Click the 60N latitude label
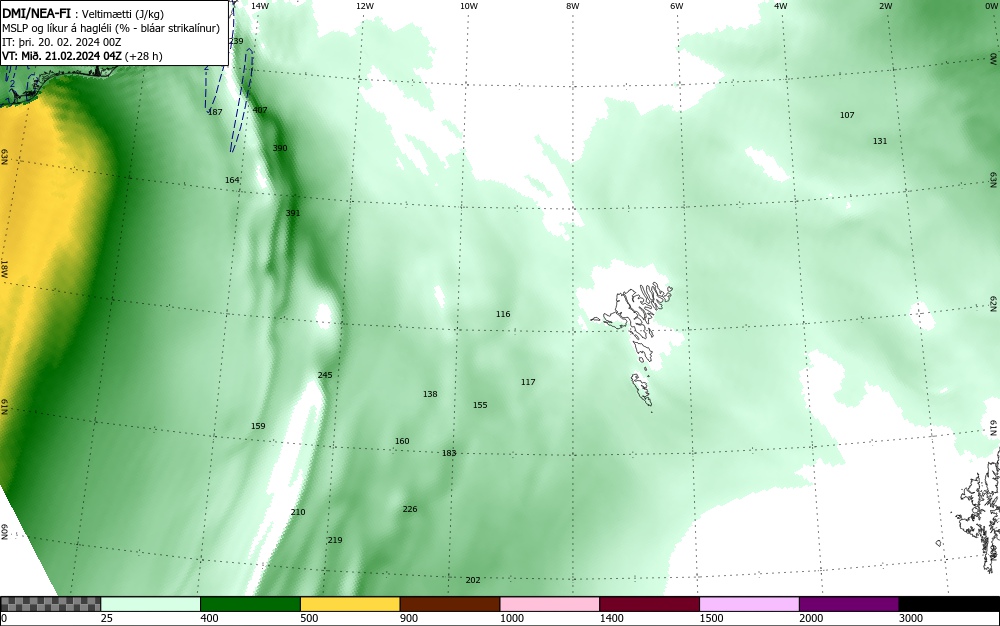Viewport: 1000px width, 626px height. tap(4, 532)
